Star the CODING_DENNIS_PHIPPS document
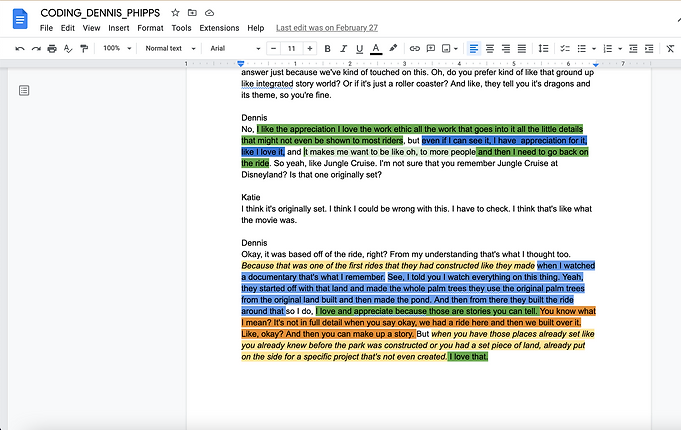Screen dimensions: 681x430 click(x=175, y=13)
